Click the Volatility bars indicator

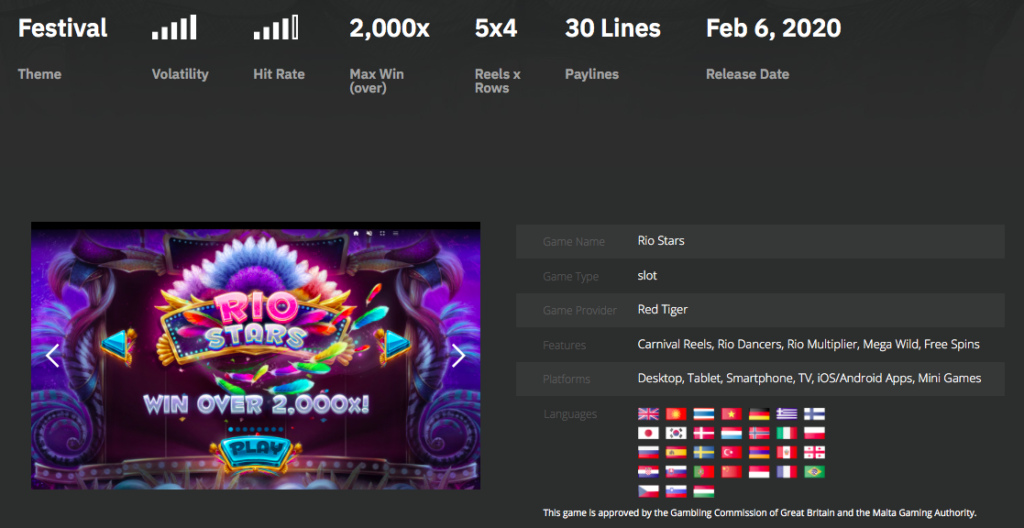click(x=174, y=27)
